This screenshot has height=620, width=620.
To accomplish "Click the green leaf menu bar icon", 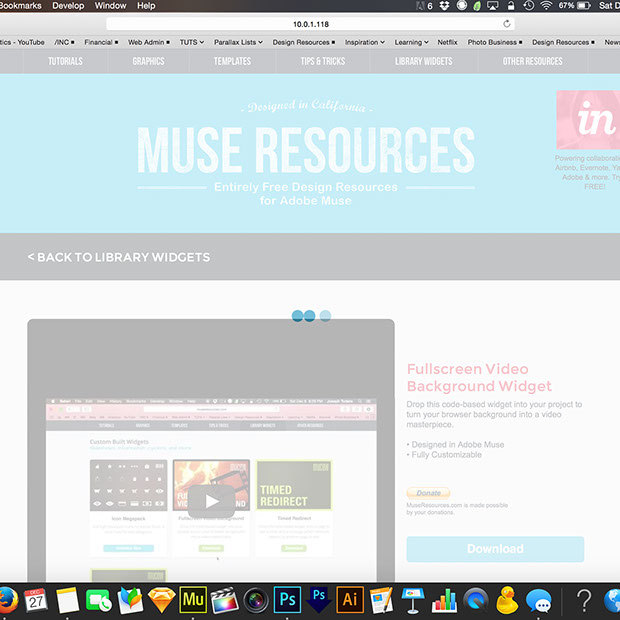I will (477, 6).
